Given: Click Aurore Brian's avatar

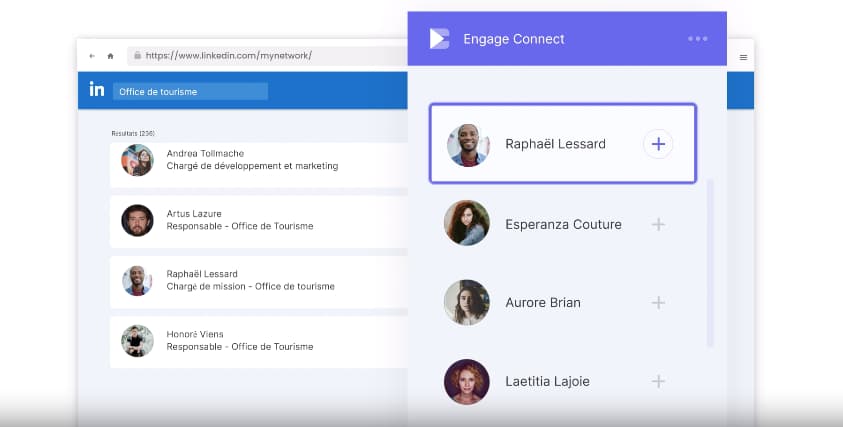Looking at the screenshot, I should click(467, 302).
